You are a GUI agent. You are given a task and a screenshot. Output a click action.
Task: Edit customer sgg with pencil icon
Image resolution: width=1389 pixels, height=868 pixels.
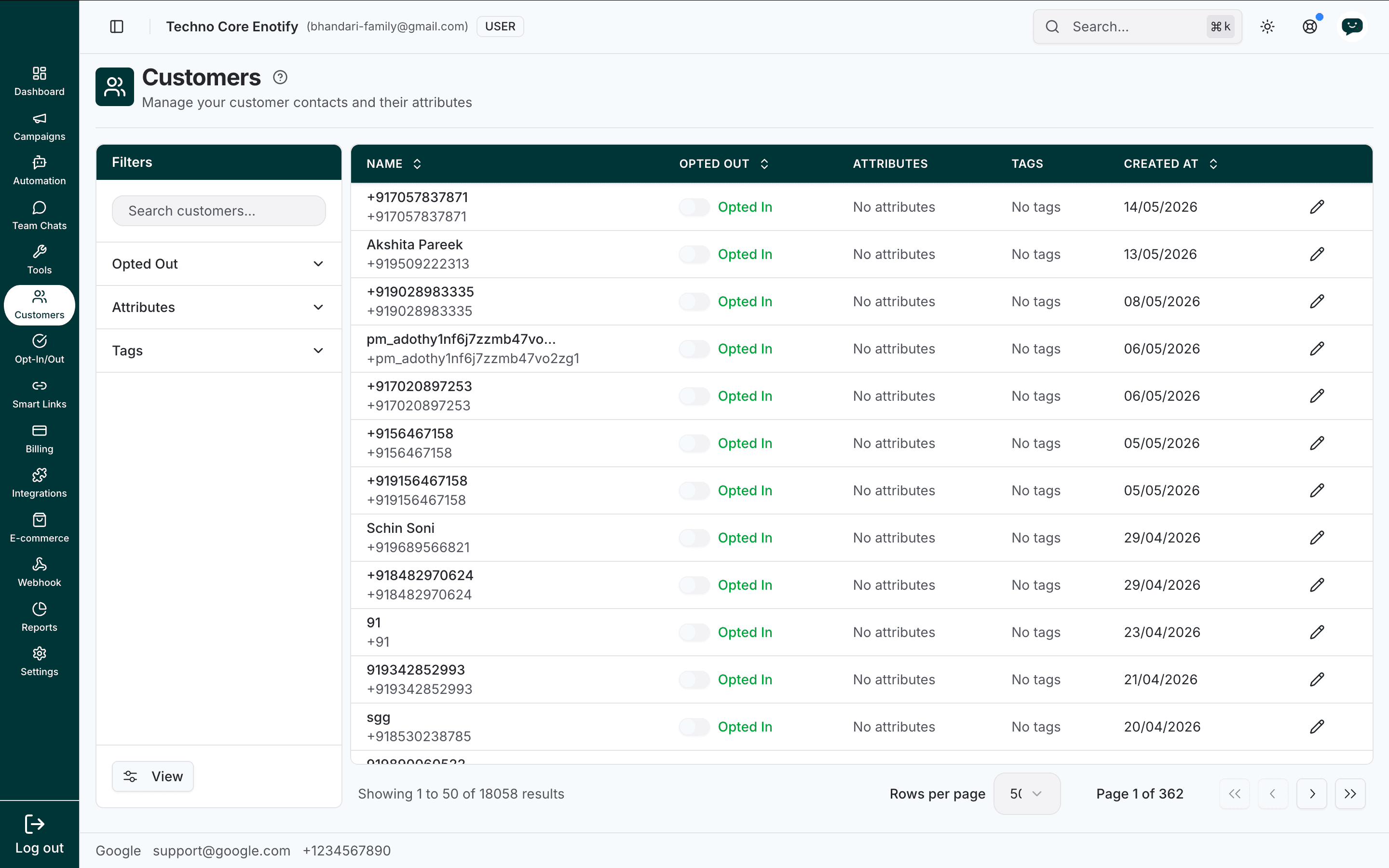tap(1317, 727)
